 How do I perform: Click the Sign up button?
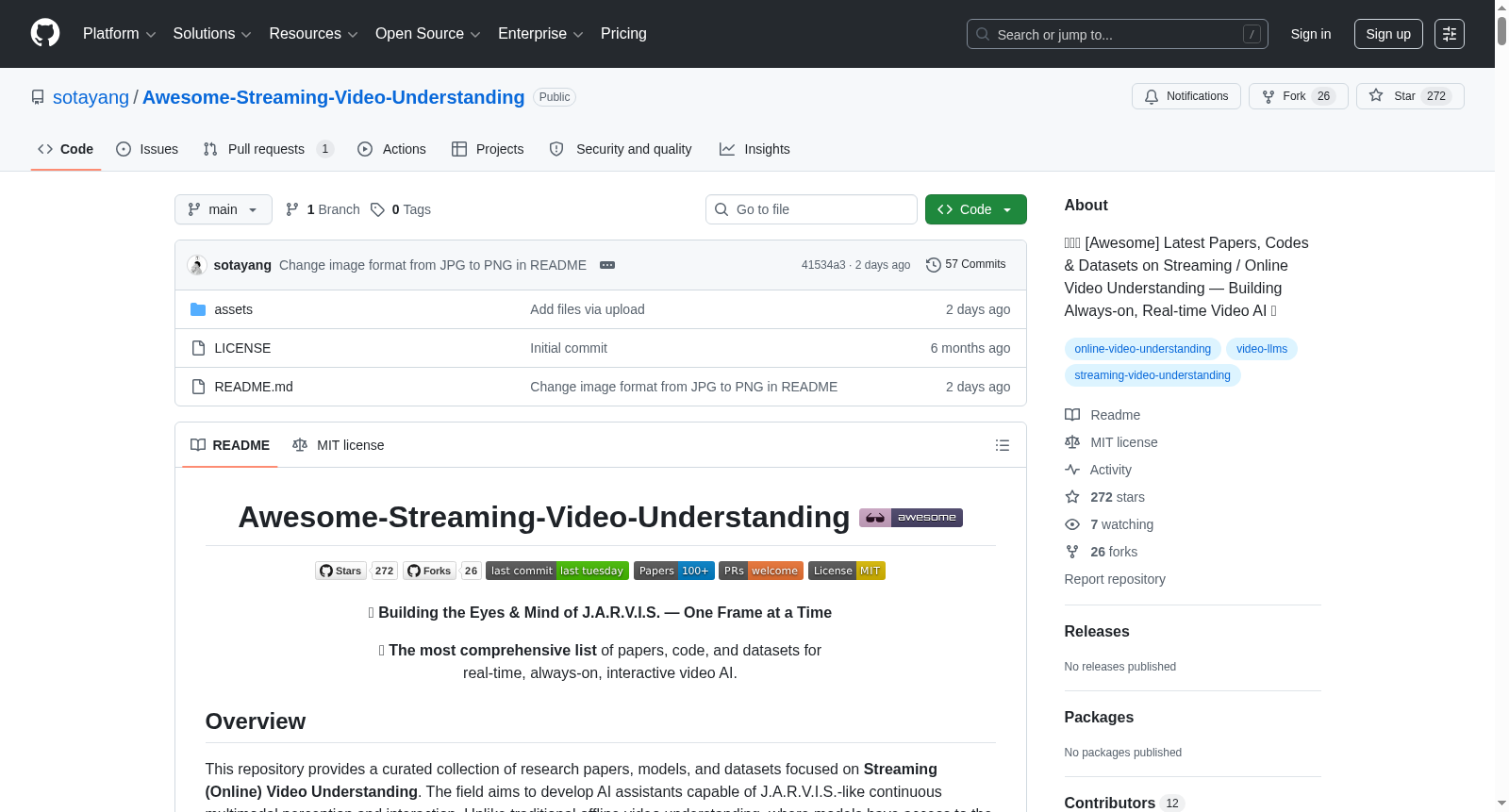(x=1388, y=34)
